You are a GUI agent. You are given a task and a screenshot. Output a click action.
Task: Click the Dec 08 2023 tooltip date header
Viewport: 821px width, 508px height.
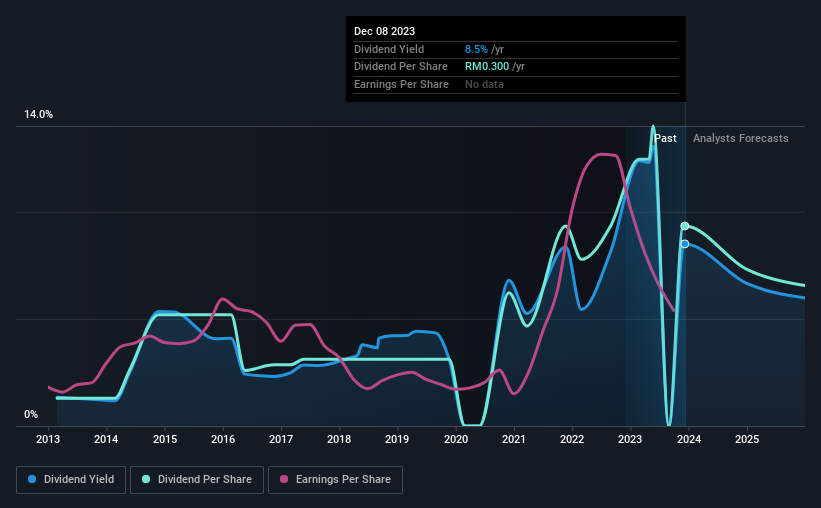point(384,31)
